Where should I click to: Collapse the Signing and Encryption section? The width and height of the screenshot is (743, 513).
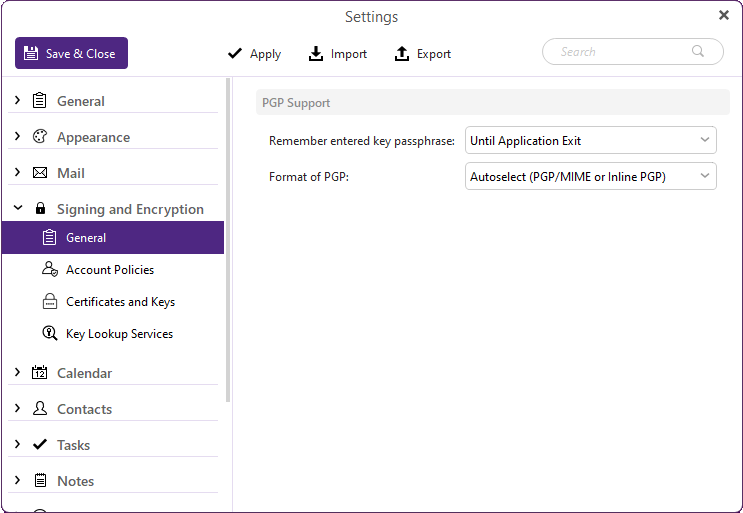[18, 207]
